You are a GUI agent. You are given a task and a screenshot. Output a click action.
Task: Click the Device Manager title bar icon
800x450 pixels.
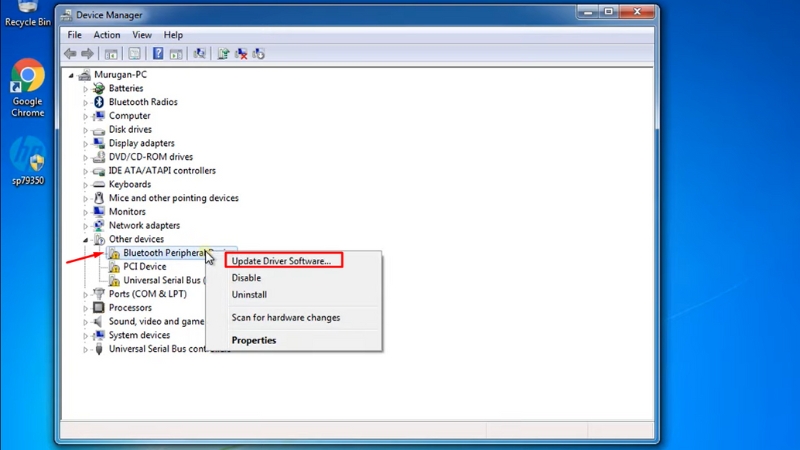coord(66,15)
